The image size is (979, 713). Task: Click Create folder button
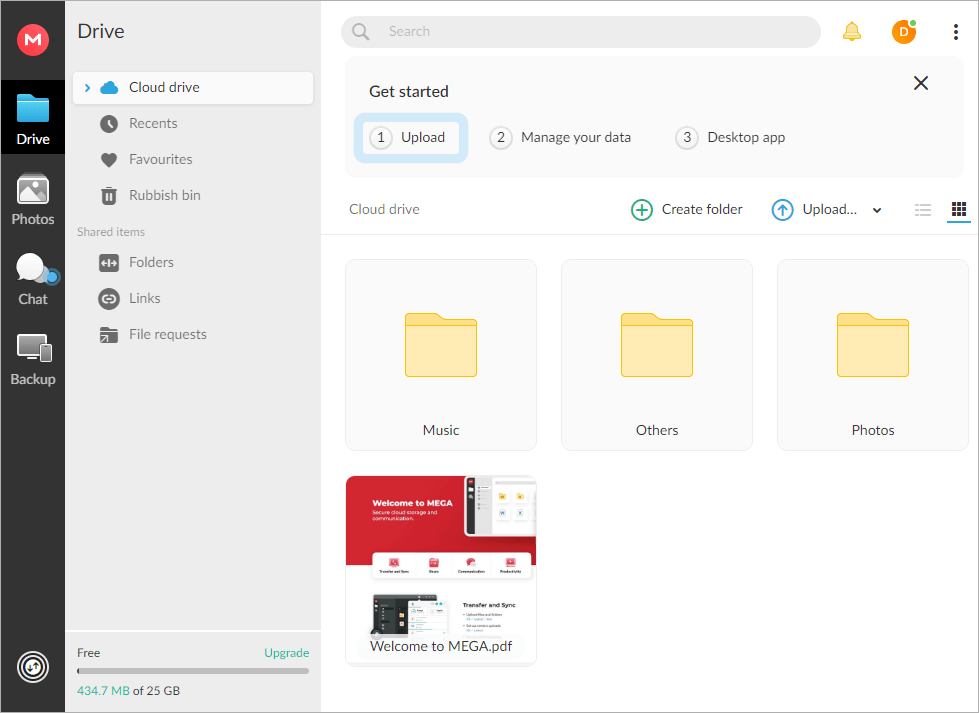(x=687, y=210)
